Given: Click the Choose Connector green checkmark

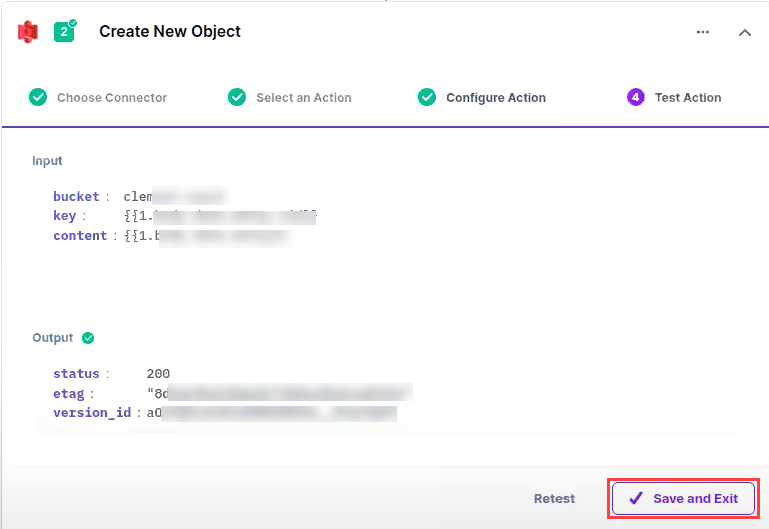Looking at the screenshot, I should (x=38, y=97).
